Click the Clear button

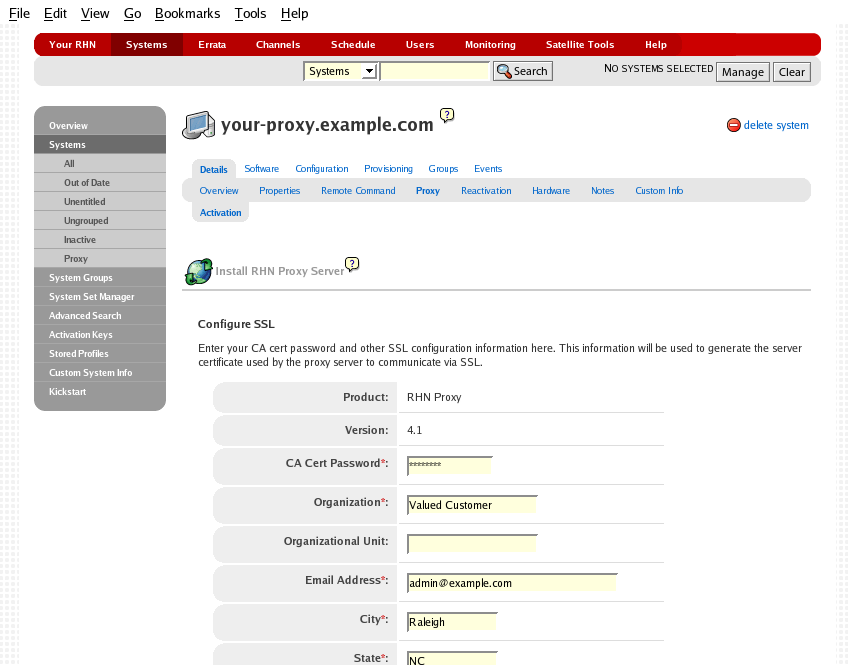pos(792,72)
